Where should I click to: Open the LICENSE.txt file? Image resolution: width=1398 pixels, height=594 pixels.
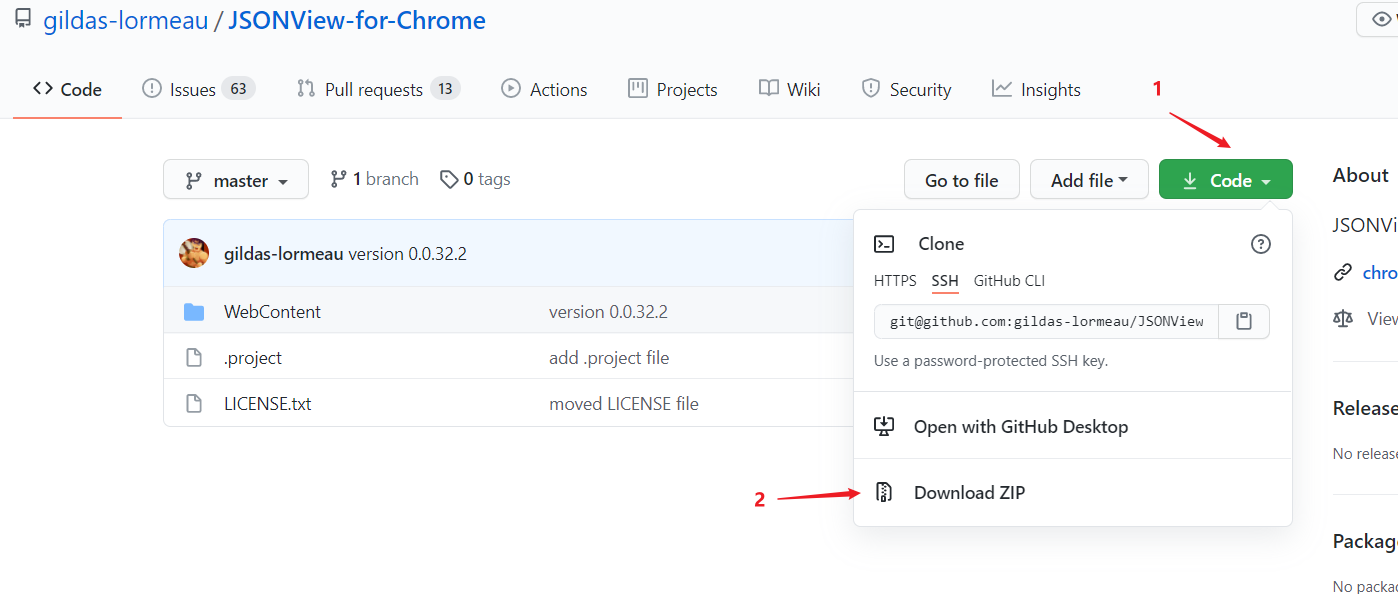point(268,404)
